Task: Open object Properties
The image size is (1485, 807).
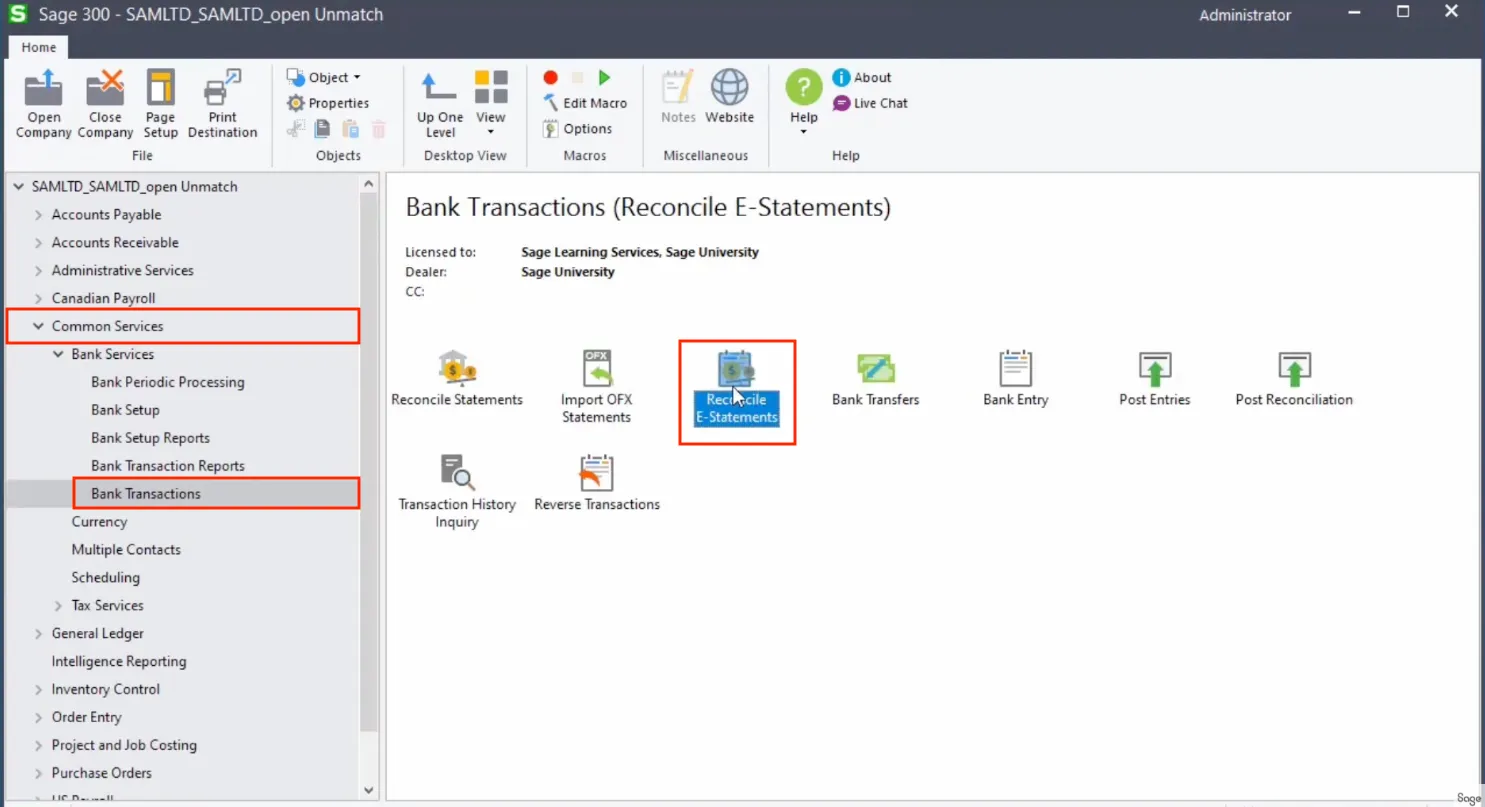Action: pos(328,103)
